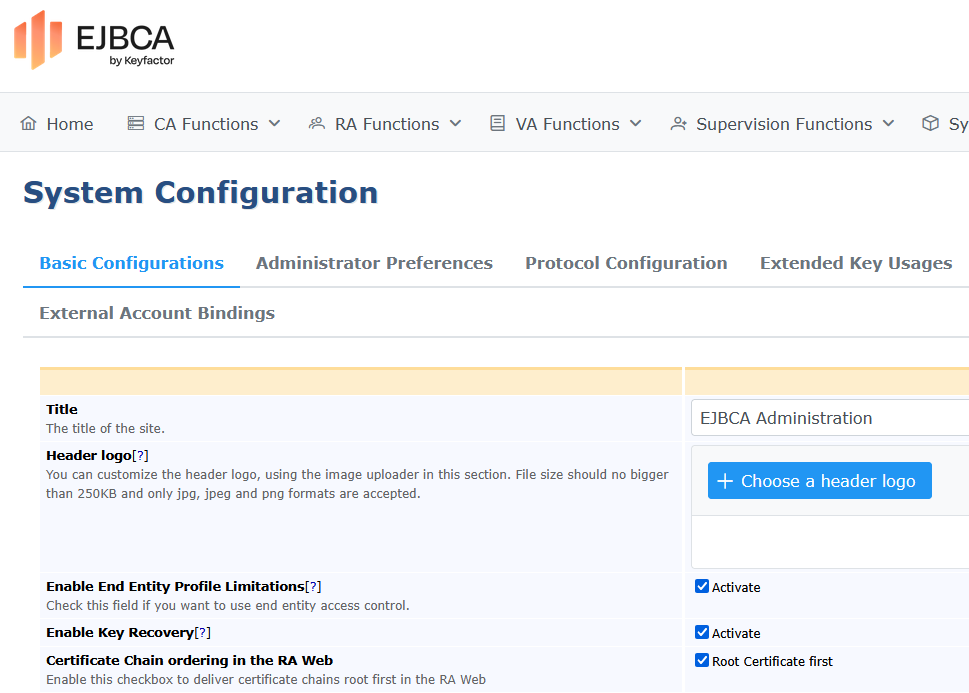Open the VA Functions dropdown chevron
The height and width of the screenshot is (693, 969).
pyautogui.click(x=635, y=124)
